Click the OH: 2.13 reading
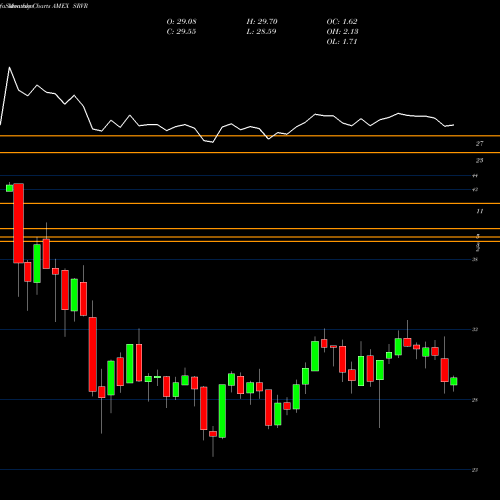This screenshot has height=500, width=500. click(x=342, y=32)
